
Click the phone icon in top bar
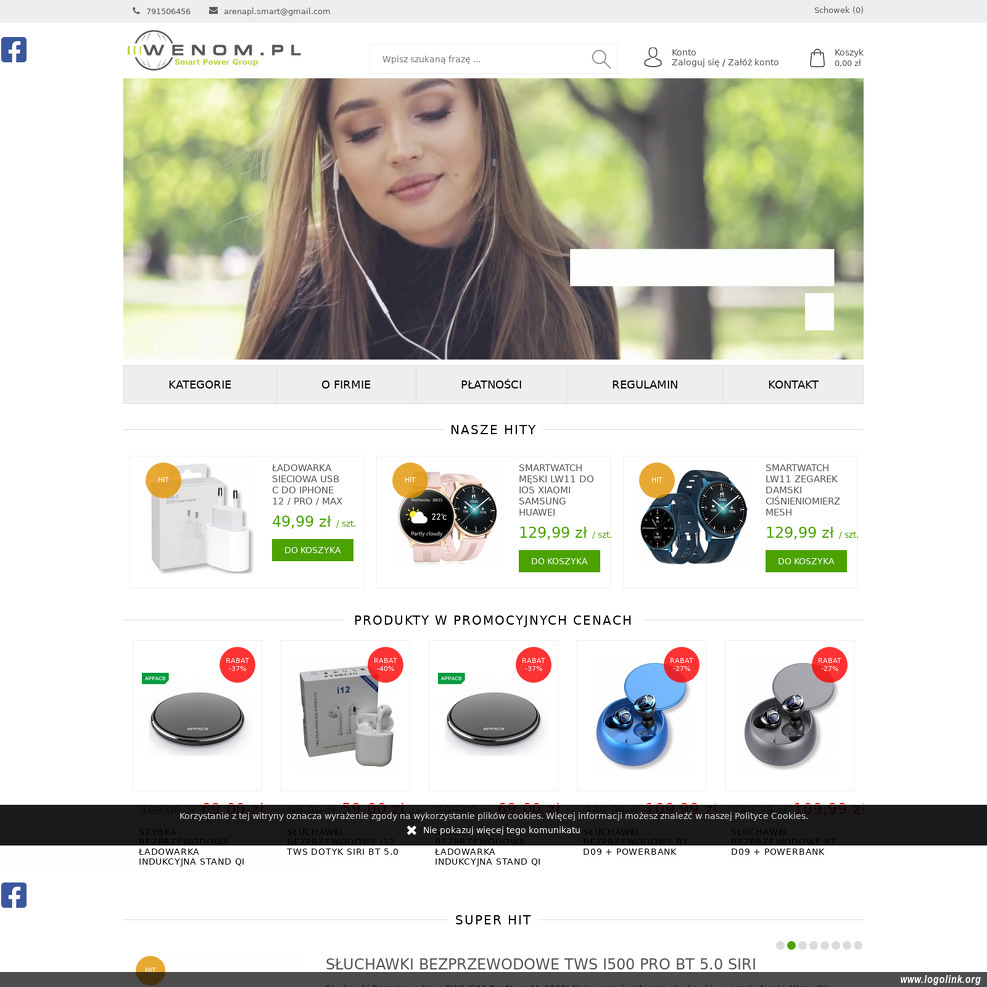136,11
